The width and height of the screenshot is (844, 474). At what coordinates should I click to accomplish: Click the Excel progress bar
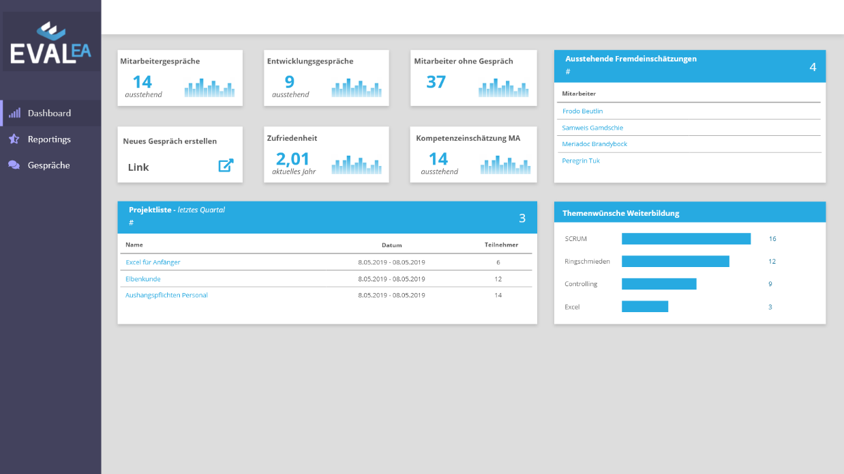pyautogui.click(x=645, y=306)
